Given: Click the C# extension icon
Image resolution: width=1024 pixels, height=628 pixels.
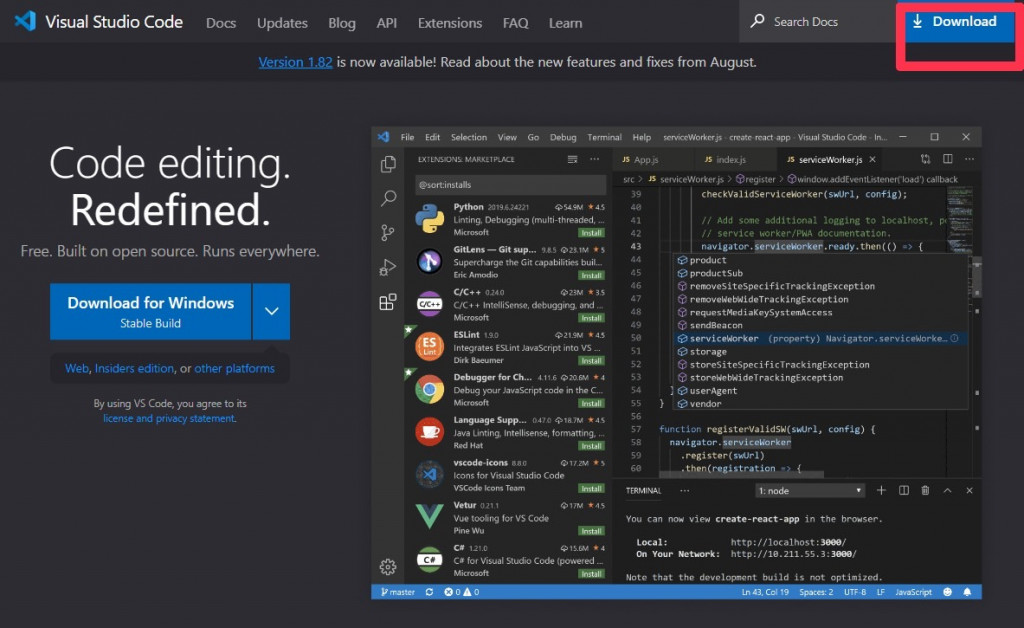Looking at the screenshot, I should (430, 559).
